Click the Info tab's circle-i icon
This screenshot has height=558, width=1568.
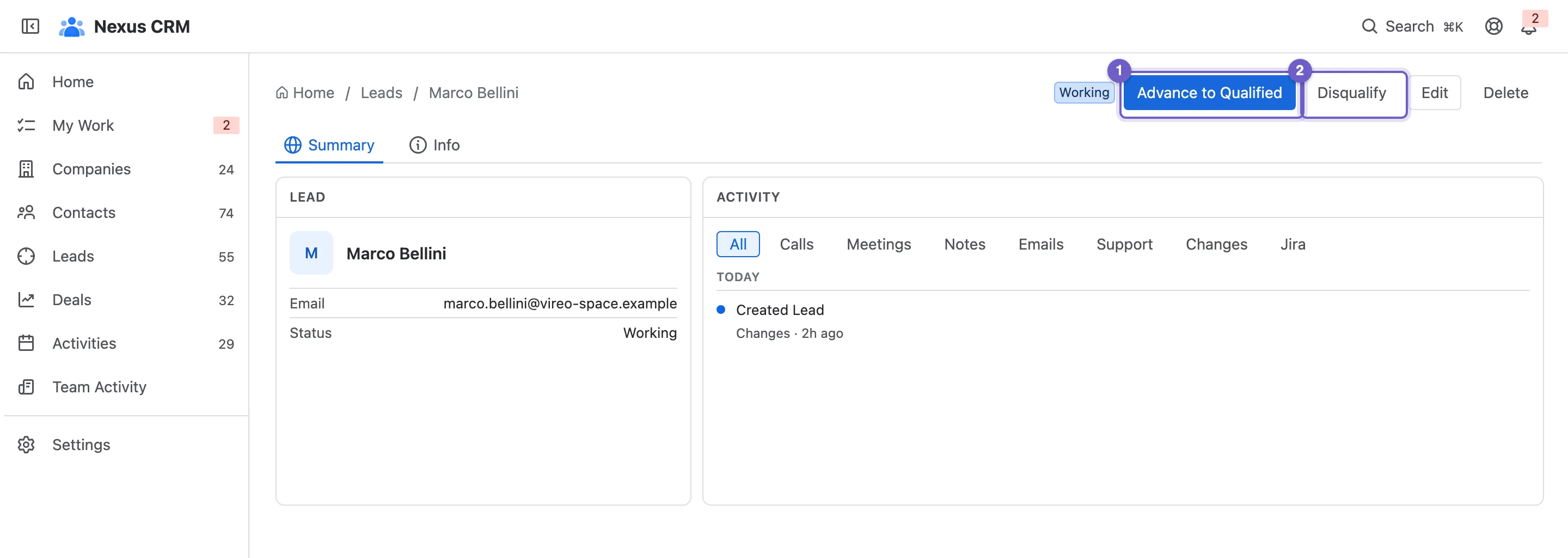[x=418, y=145]
